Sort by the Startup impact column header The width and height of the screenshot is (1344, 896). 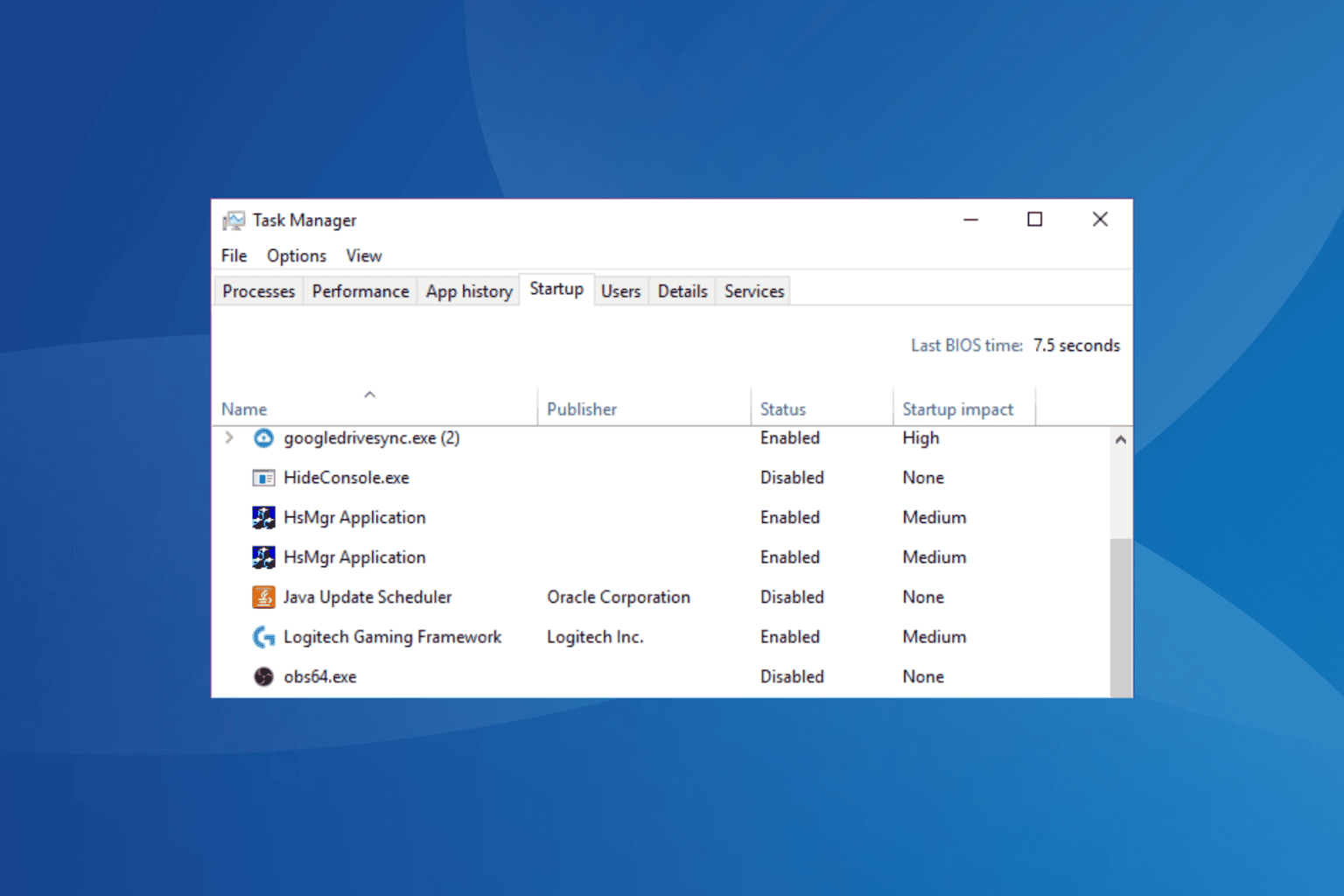tap(964, 408)
